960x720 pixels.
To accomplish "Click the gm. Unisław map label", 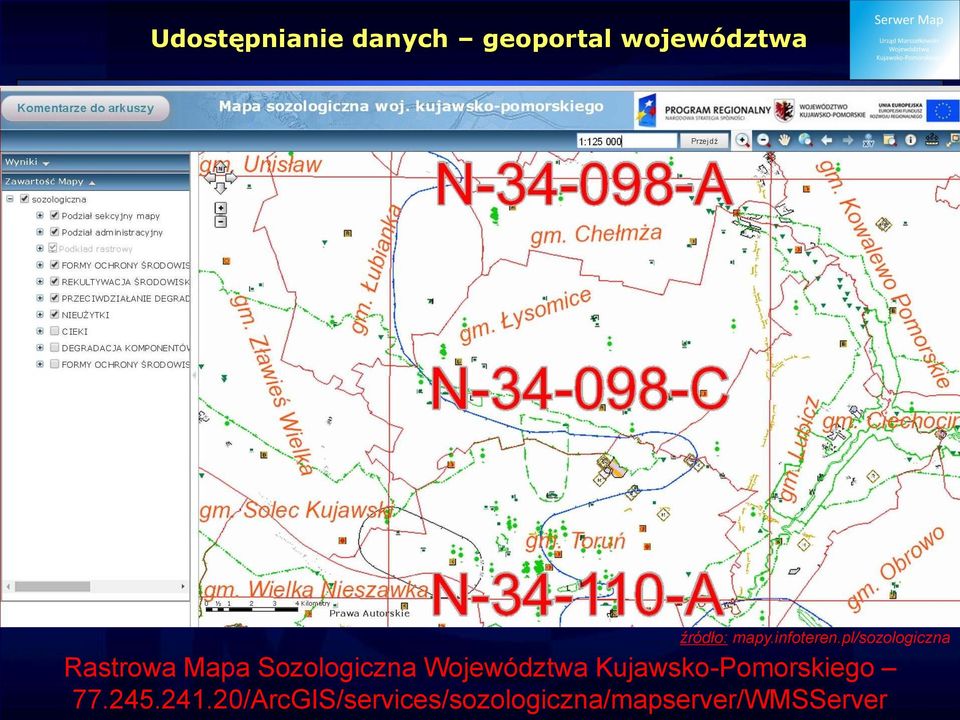I will pyautogui.click(x=261, y=165).
